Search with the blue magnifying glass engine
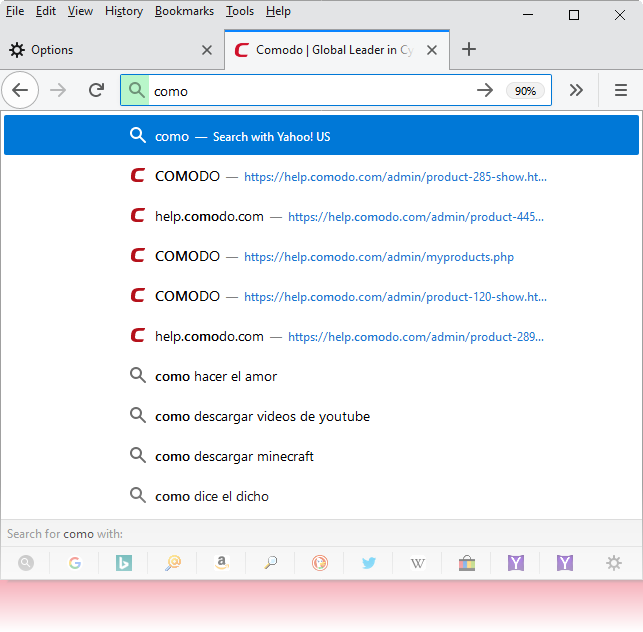This screenshot has height=632, width=643. click(x=271, y=563)
